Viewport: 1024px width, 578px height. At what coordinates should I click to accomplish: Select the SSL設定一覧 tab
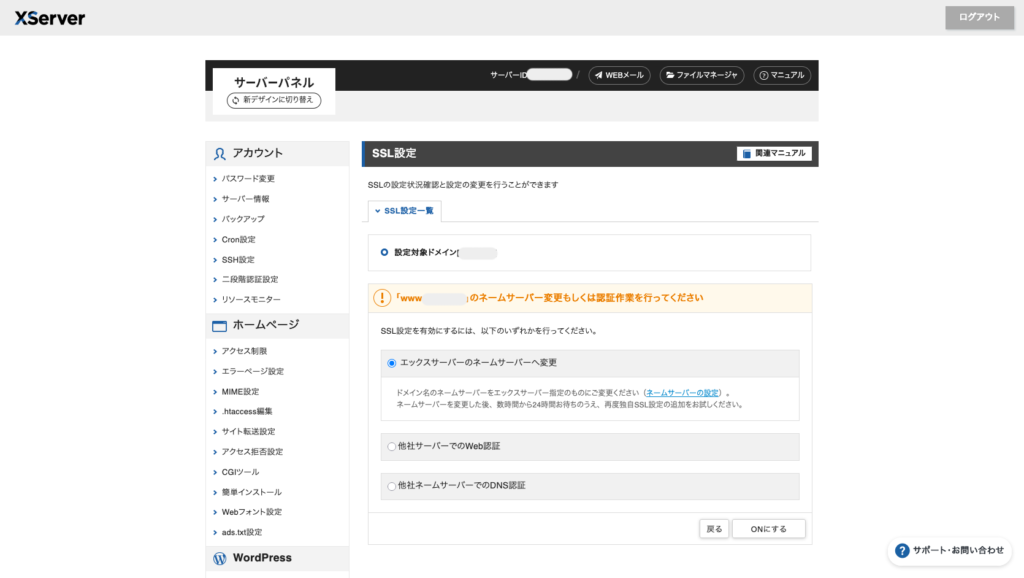click(404, 211)
